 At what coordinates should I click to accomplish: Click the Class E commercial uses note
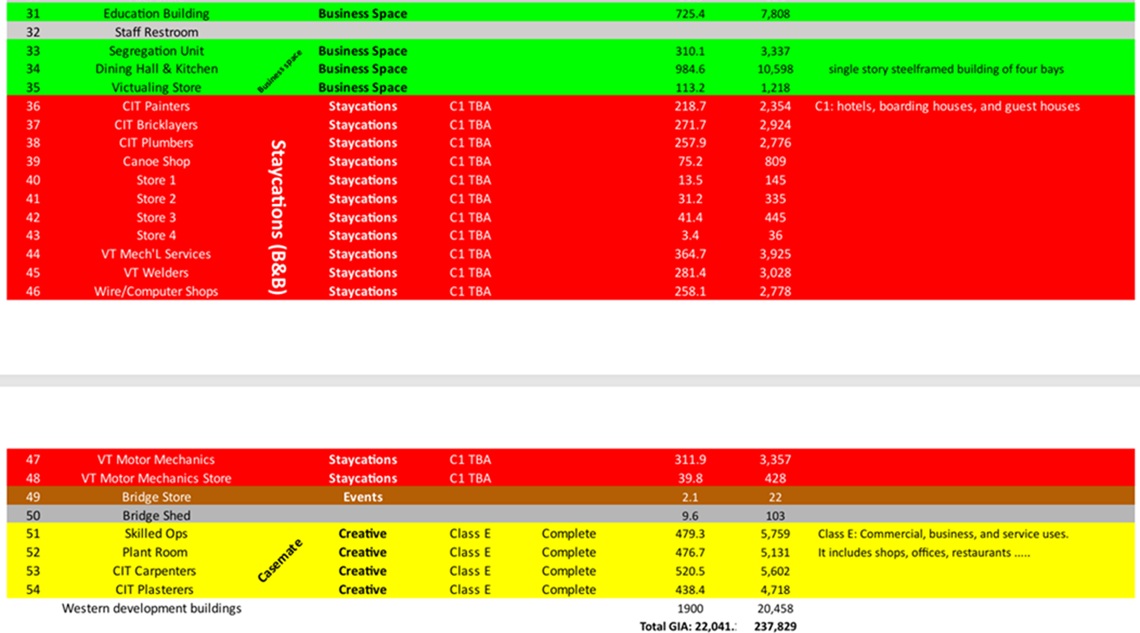point(942,534)
